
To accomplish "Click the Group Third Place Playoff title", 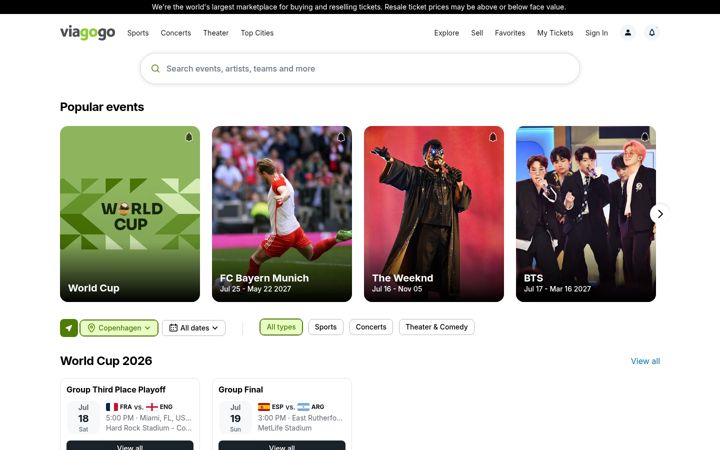I will [116, 389].
